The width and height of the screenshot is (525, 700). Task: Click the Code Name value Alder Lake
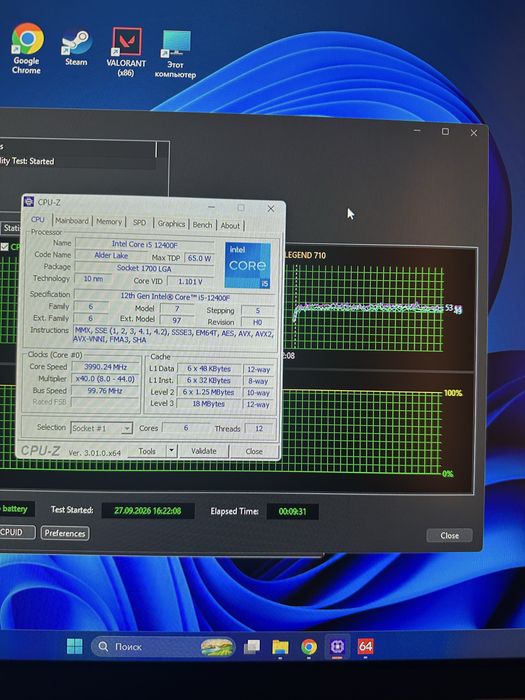tap(111, 255)
